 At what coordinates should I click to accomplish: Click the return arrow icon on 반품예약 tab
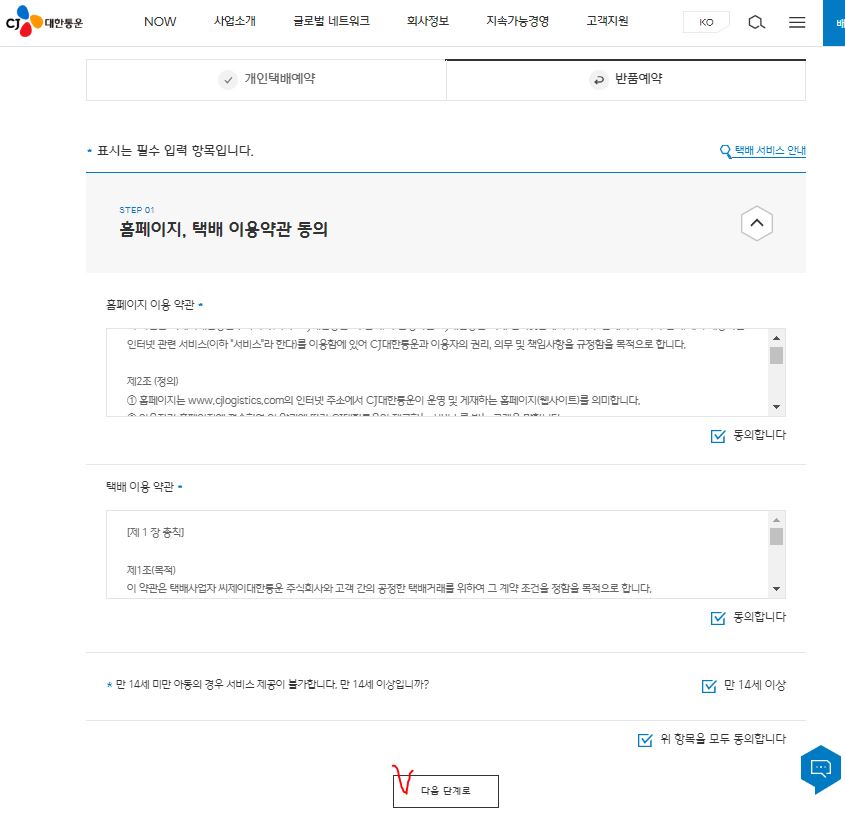click(597, 77)
